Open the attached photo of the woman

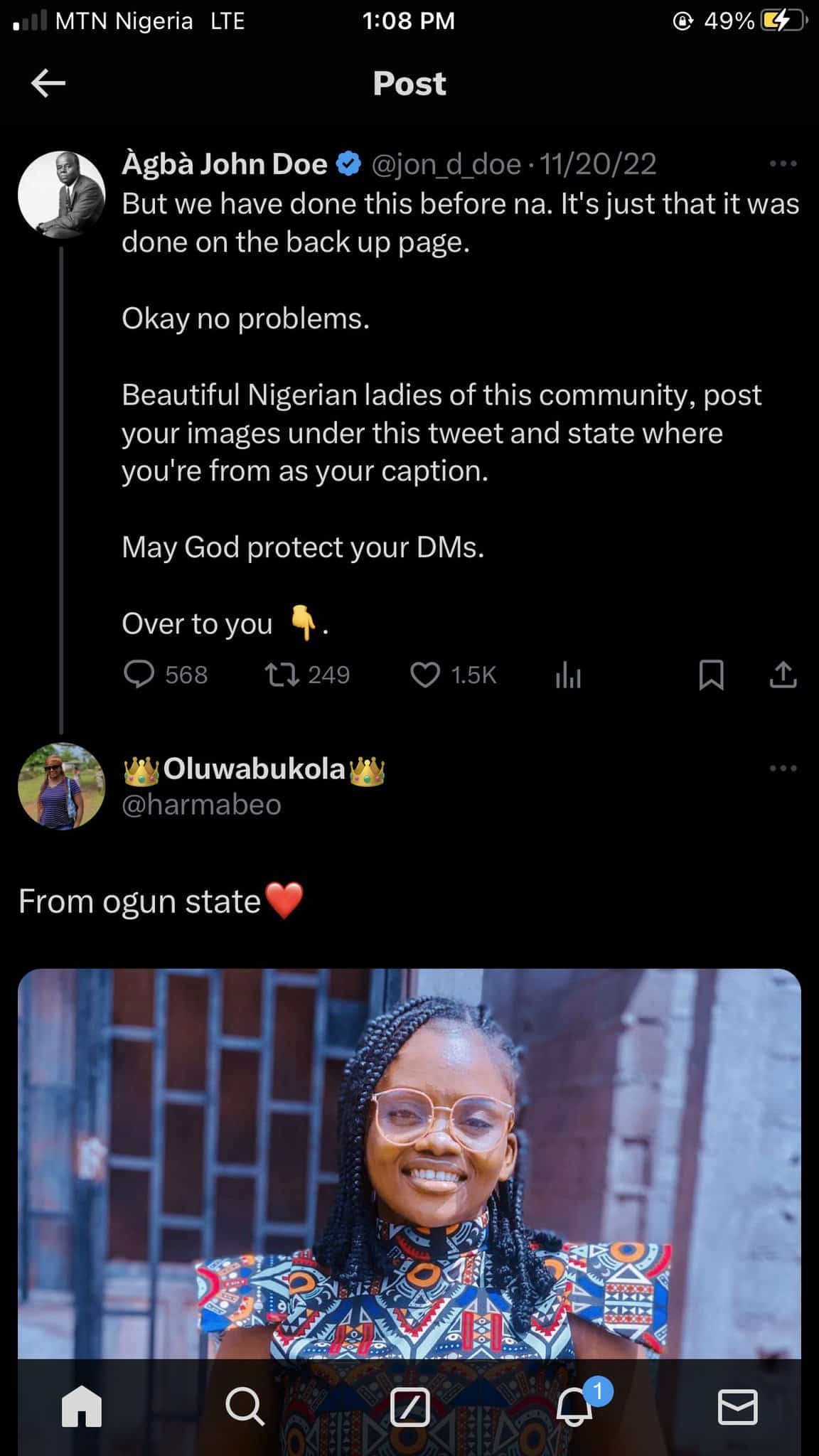point(409,1166)
